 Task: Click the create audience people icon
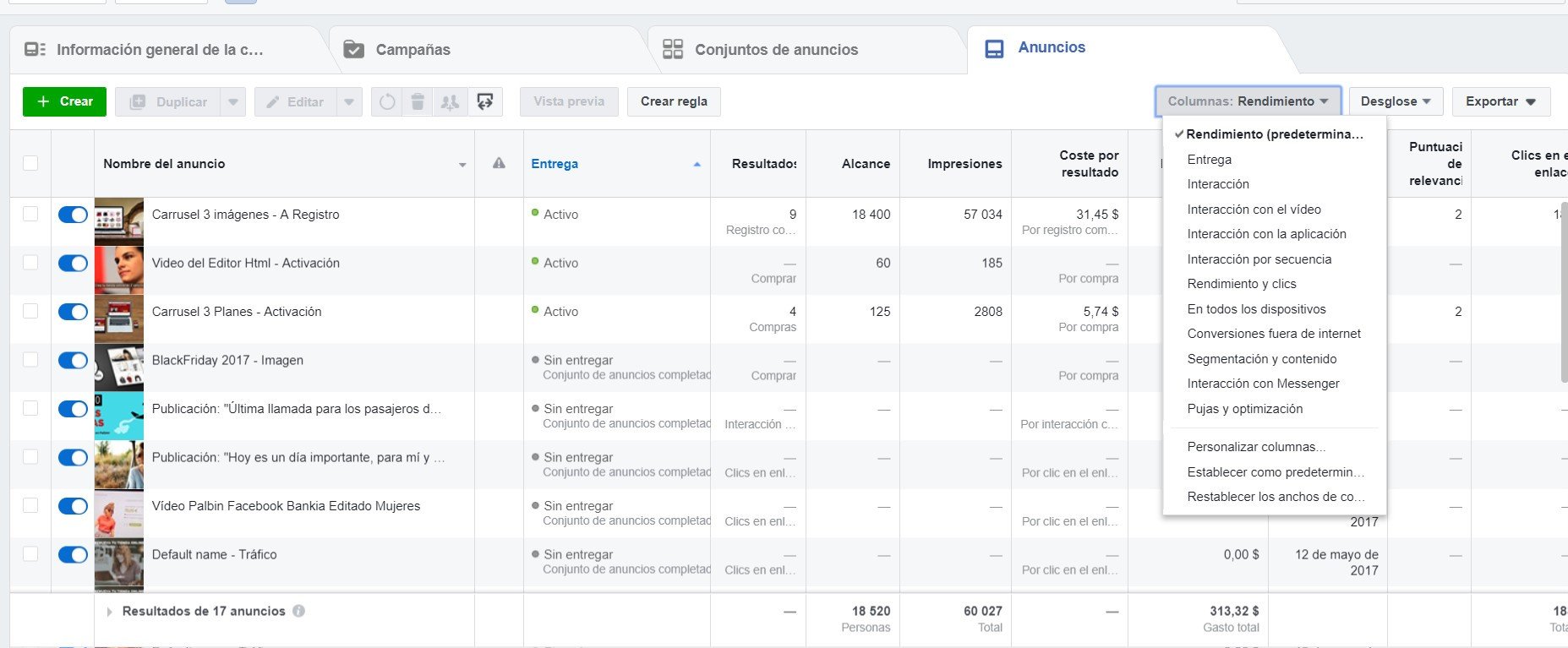click(450, 102)
